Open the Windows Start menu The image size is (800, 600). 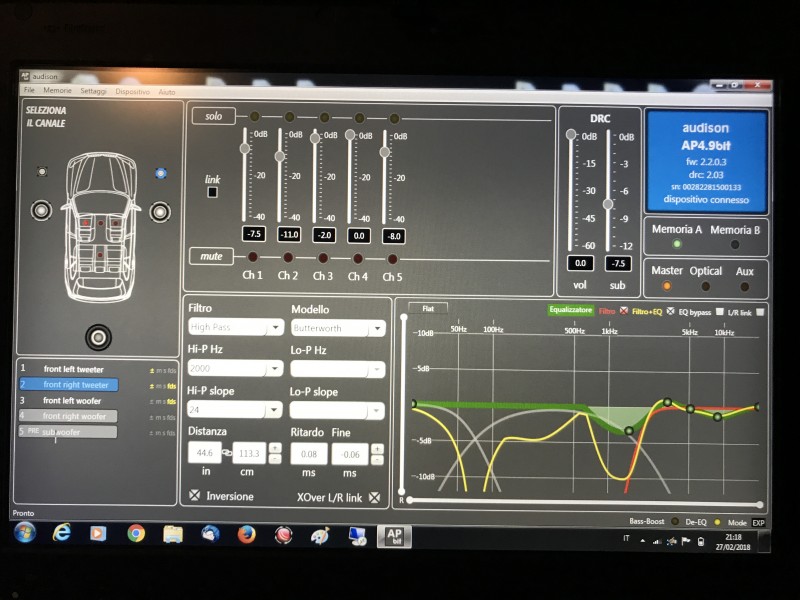tap(25, 532)
